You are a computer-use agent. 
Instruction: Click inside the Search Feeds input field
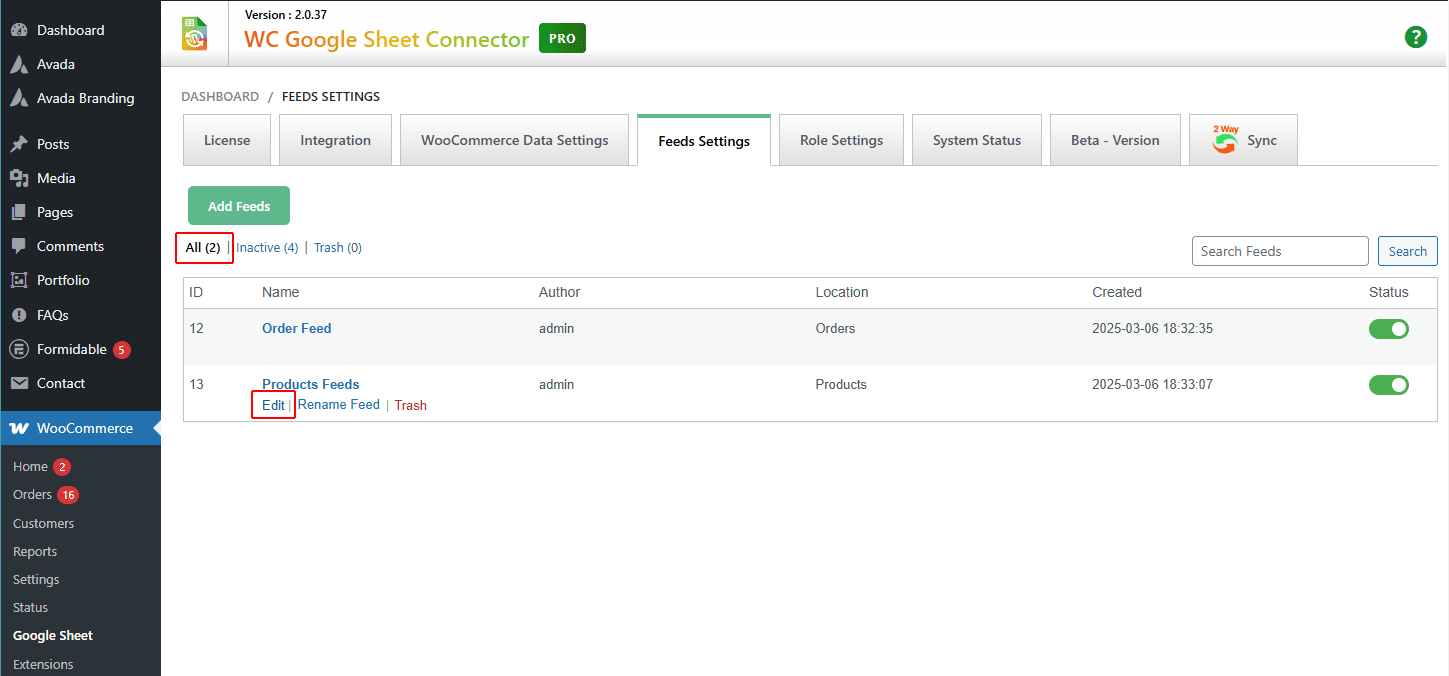click(x=1280, y=251)
